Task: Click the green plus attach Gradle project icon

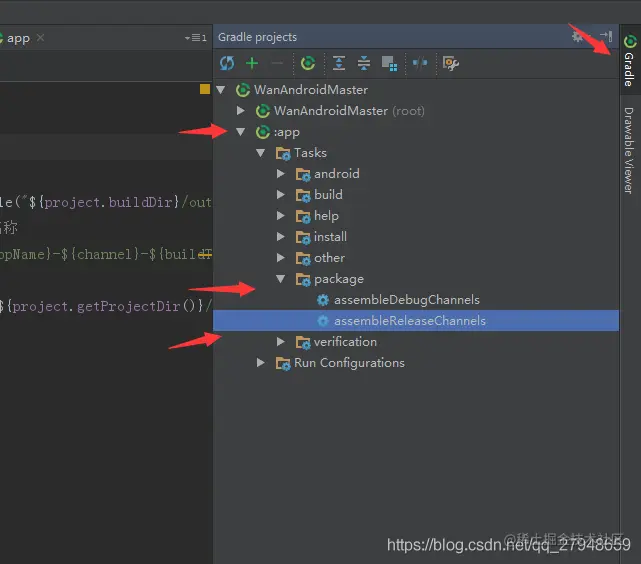Action: [252, 63]
